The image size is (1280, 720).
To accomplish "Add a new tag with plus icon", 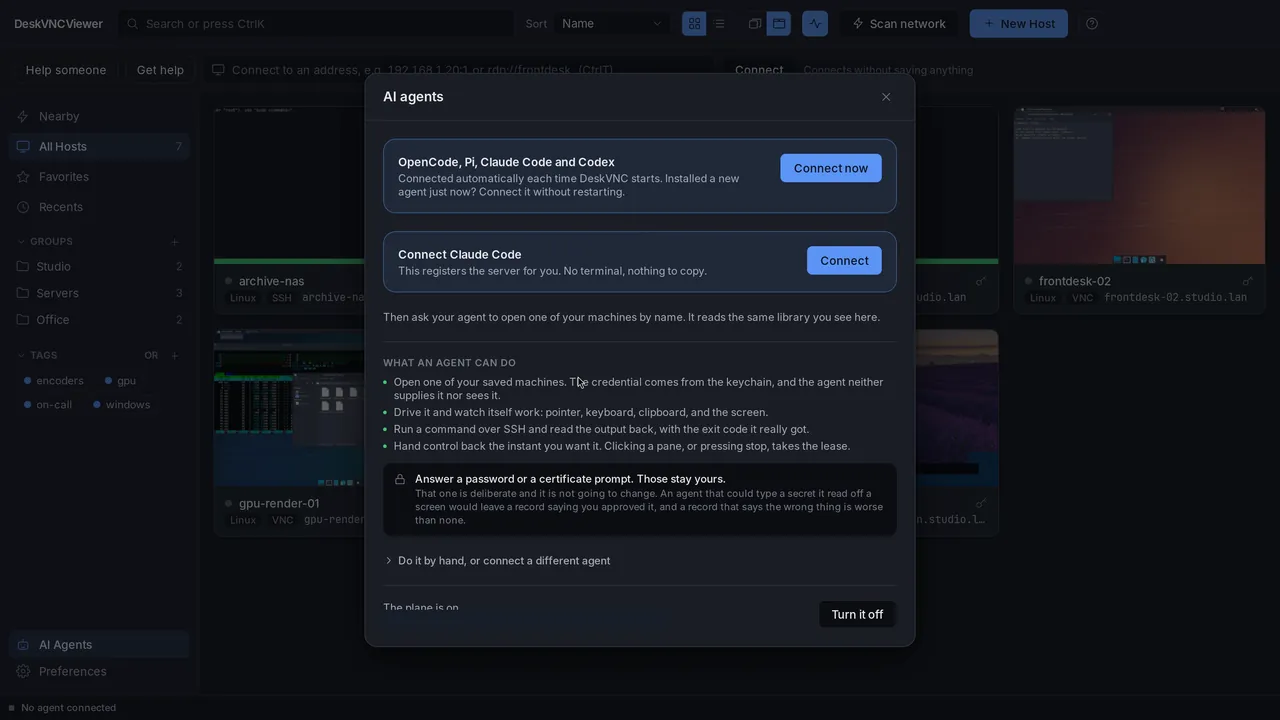I will tap(175, 355).
